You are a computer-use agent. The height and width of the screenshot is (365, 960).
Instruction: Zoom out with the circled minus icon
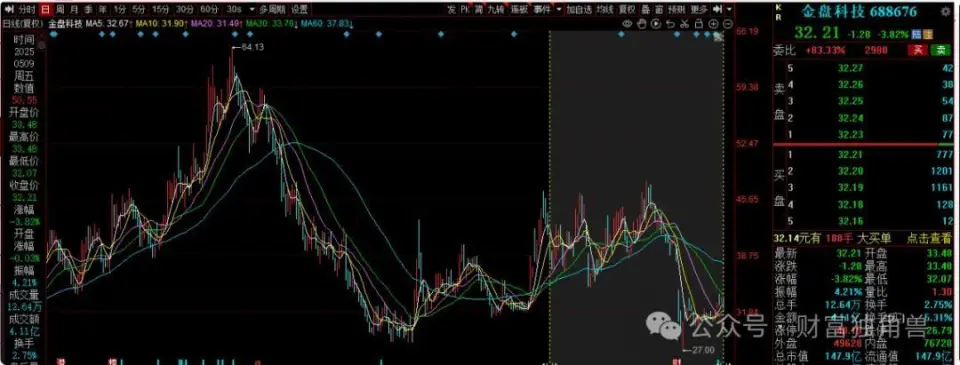[727, 23]
